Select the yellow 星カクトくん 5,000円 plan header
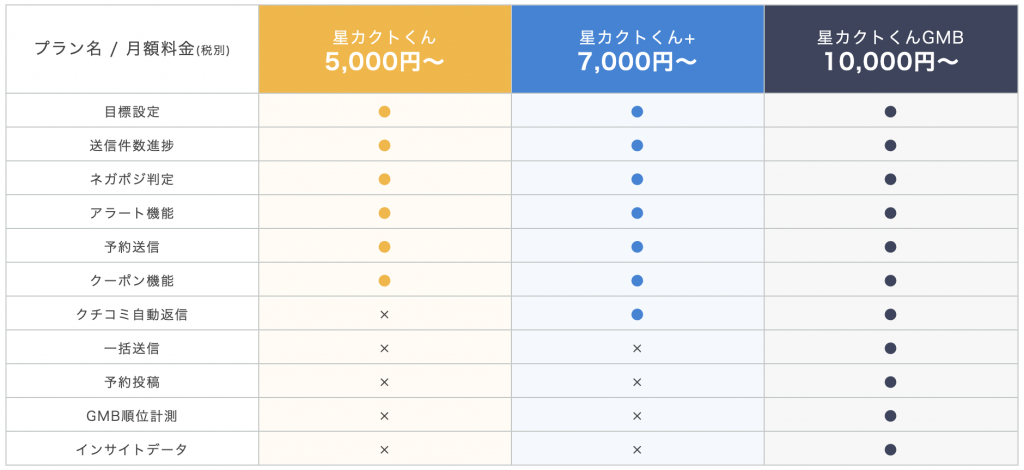This screenshot has height=470, width=1024. 385,50
